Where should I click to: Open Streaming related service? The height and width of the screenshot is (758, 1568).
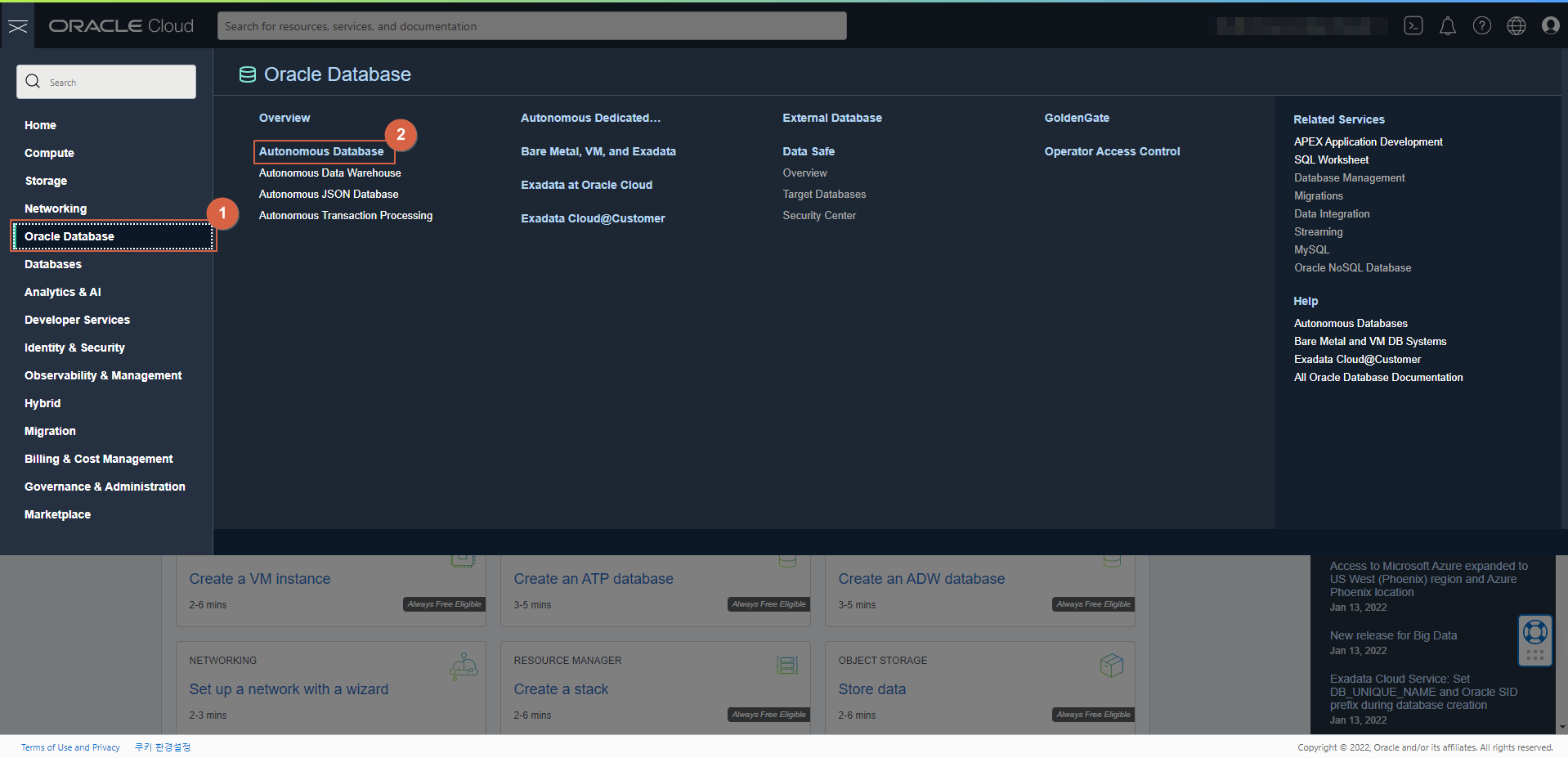1319,231
